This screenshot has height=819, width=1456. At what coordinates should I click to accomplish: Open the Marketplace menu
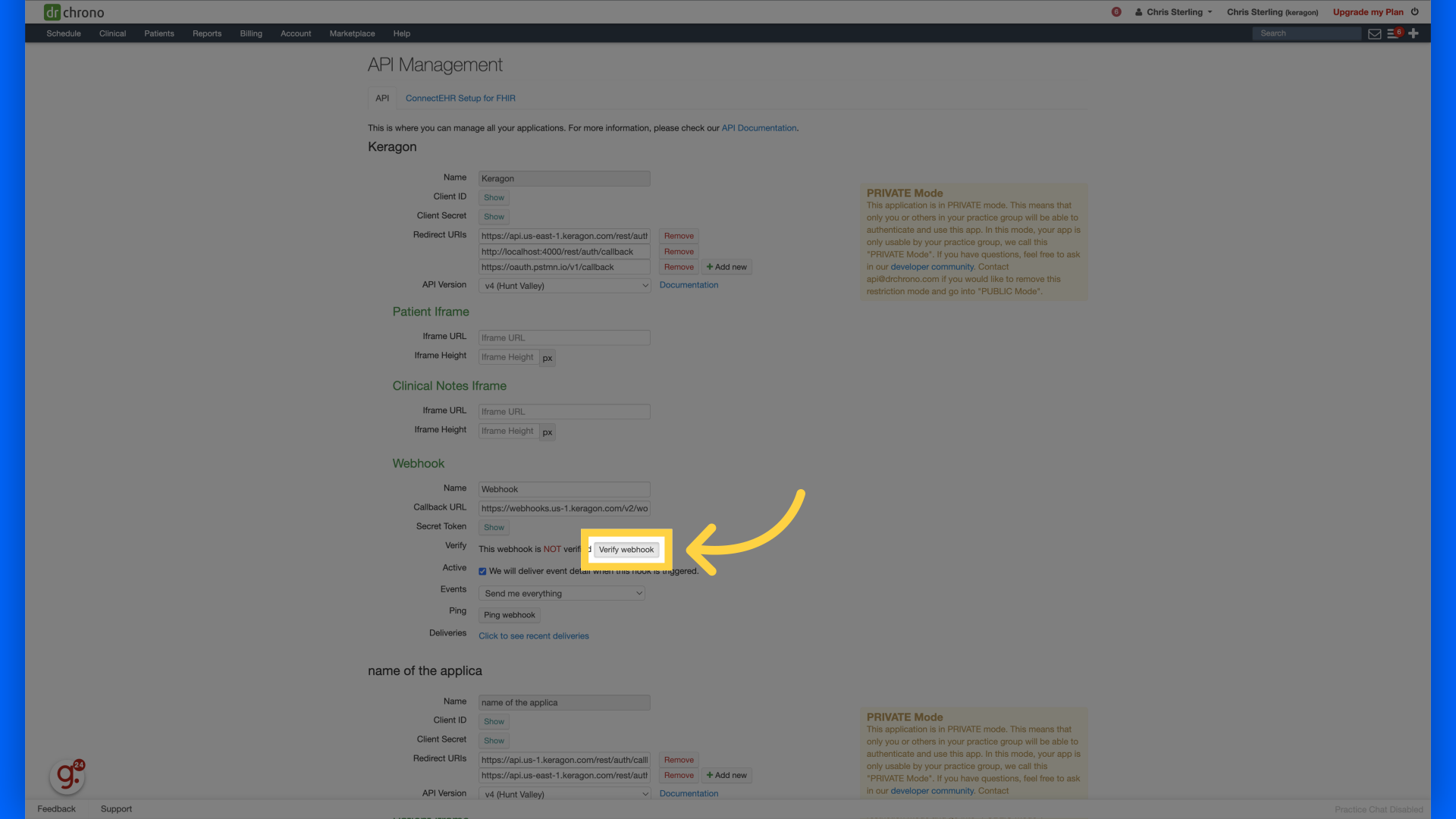point(352,33)
